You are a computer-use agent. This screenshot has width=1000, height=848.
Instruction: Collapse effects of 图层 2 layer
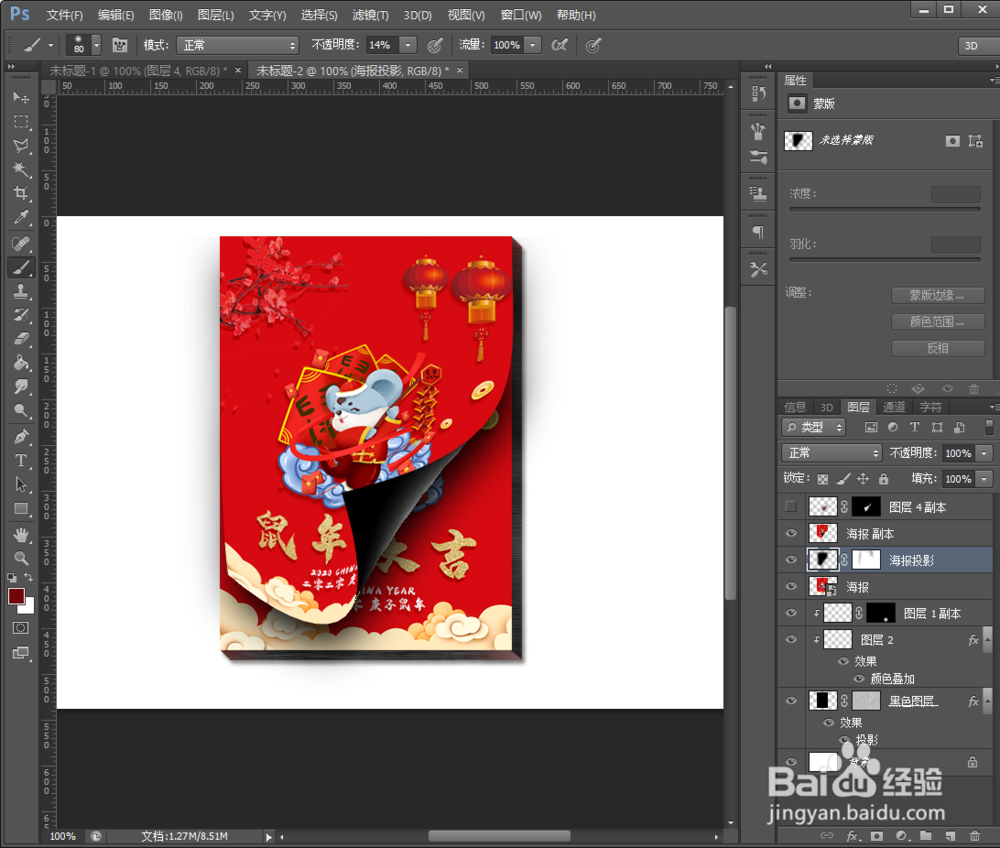(x=988, y=640)
